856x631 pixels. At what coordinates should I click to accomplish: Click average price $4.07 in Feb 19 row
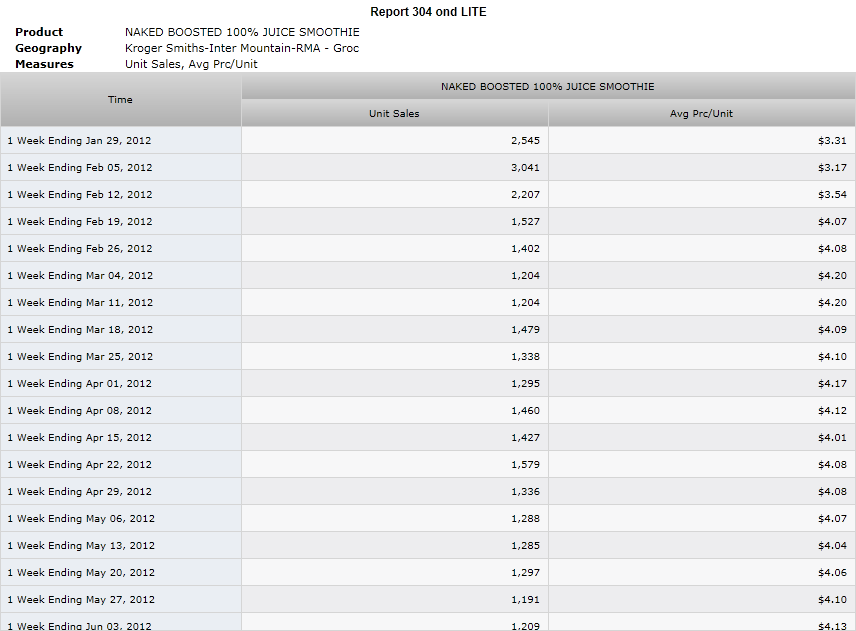832,222
